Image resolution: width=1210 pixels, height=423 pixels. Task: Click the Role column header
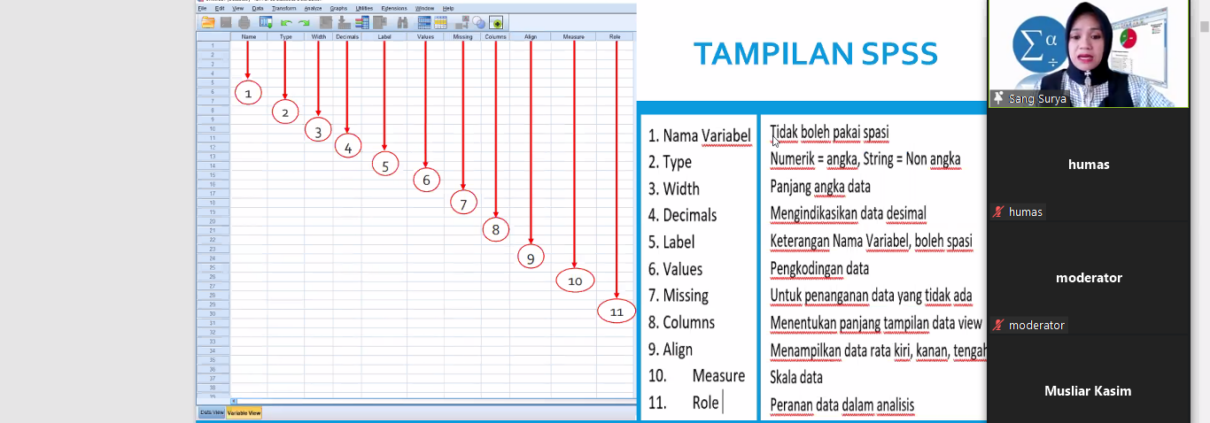(x=615, y=37)
